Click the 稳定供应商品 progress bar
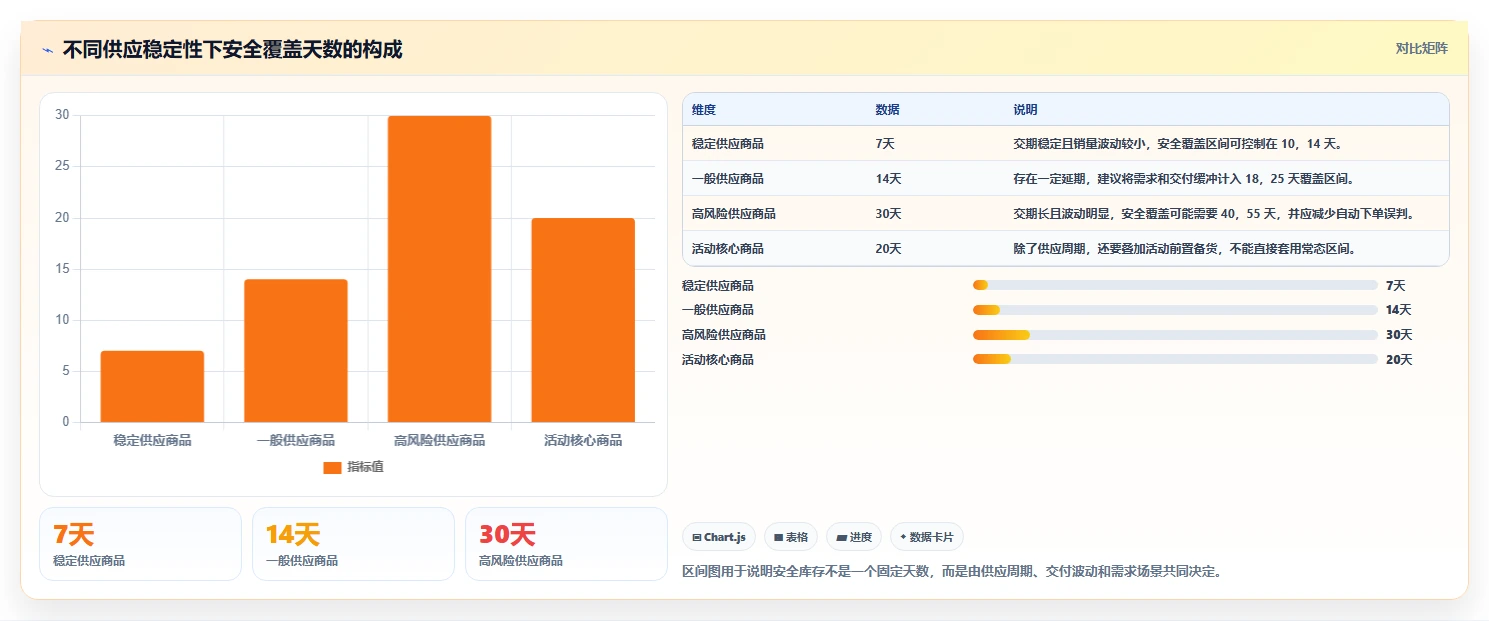The image size is (1489, 621). (x=1175, y=285)
